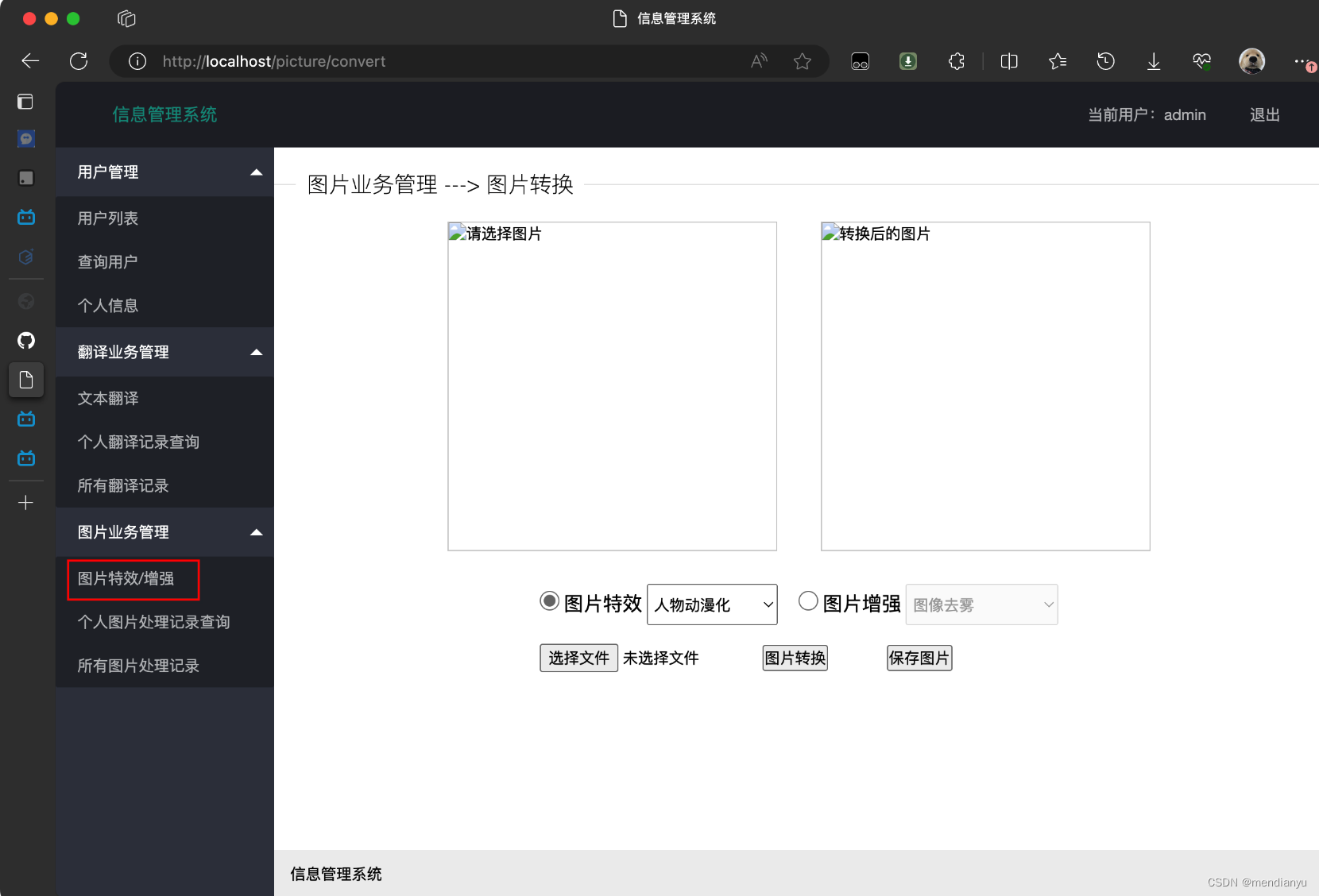Open browsing History via clock icon

(1105, 61)
